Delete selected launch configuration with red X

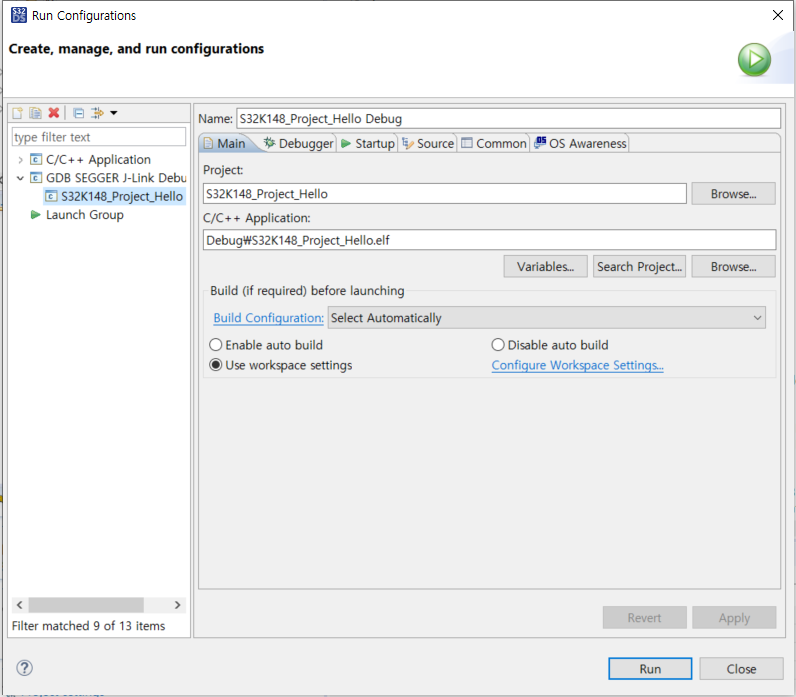53,113
